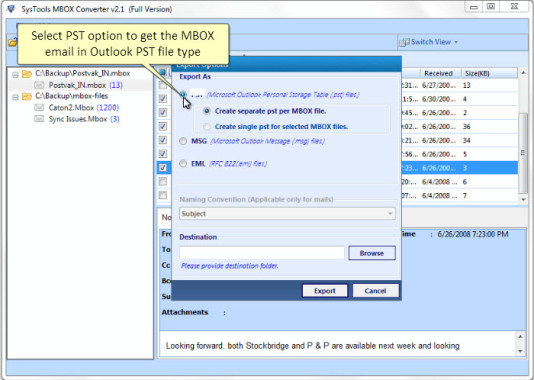Viewport: 534px width, 380px height.
Task: Toggle checkbox for row with size 5
Action: tap(163, 154)
